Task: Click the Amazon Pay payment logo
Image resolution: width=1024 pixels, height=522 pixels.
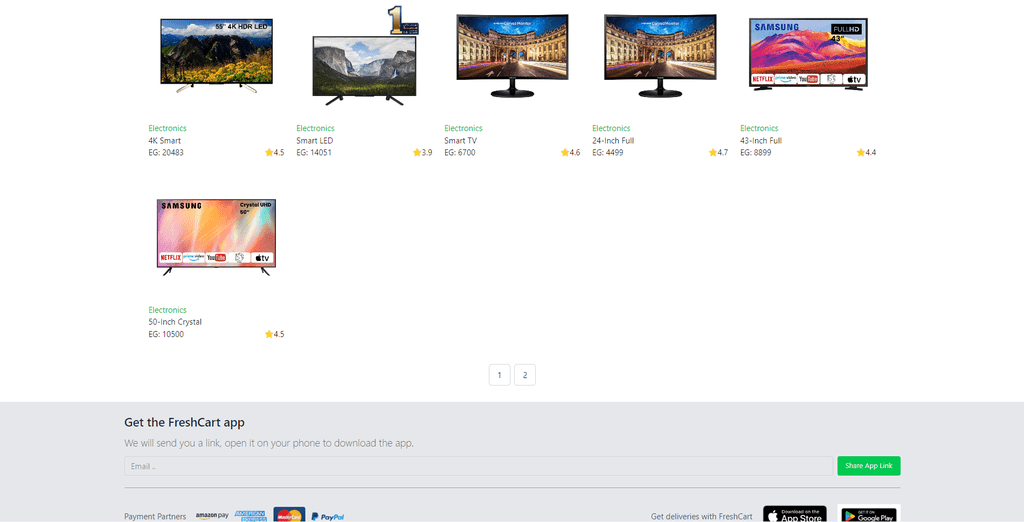Action: [212, 515]
